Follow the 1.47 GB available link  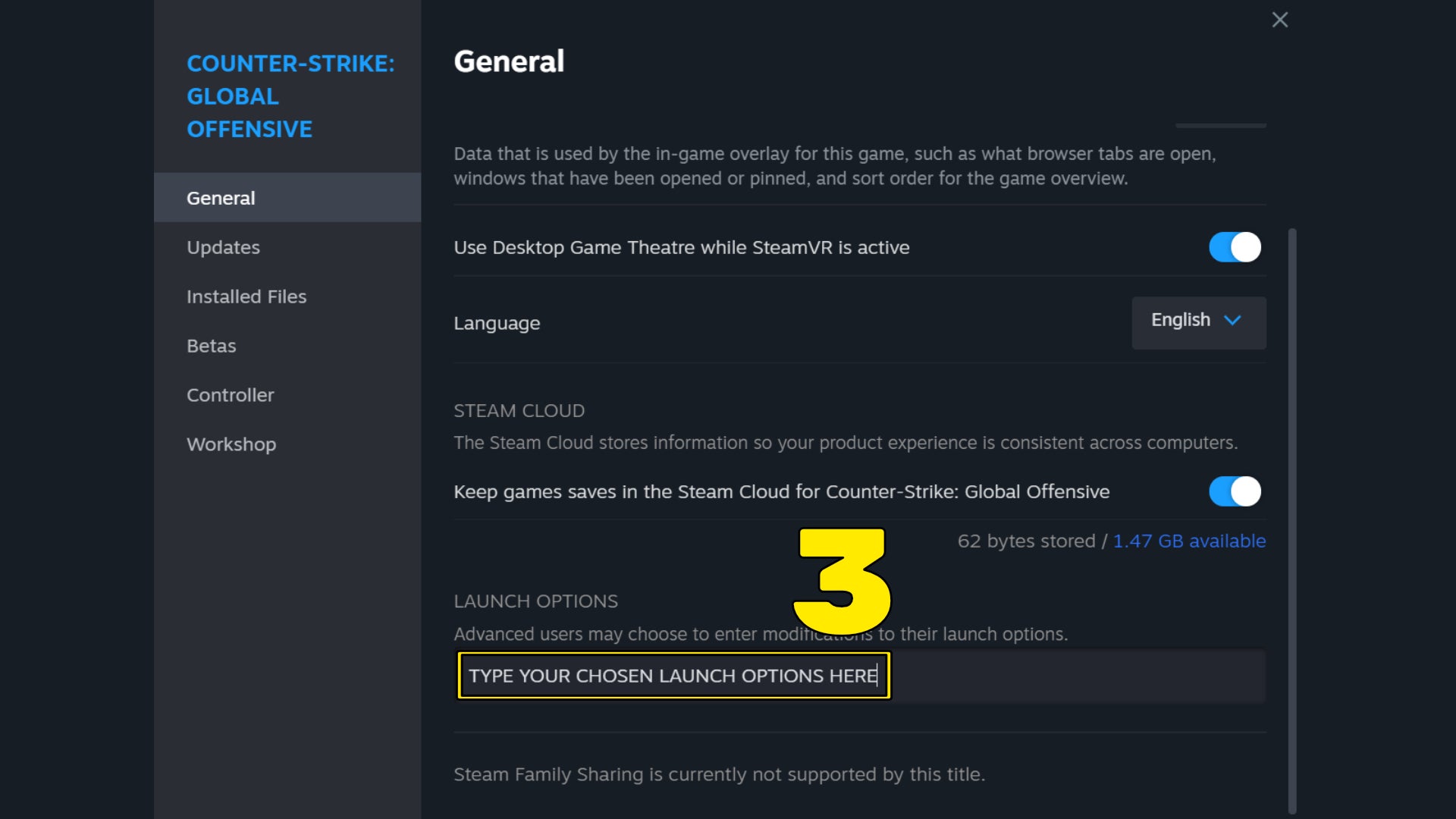[1189, 541]
